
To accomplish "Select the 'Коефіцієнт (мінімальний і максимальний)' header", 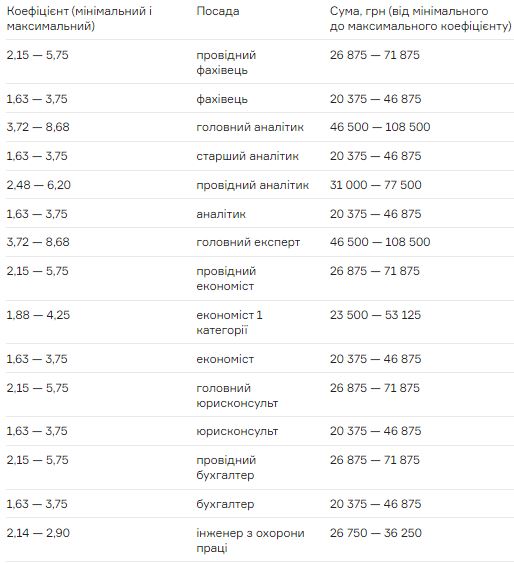I will pos(79,19).
